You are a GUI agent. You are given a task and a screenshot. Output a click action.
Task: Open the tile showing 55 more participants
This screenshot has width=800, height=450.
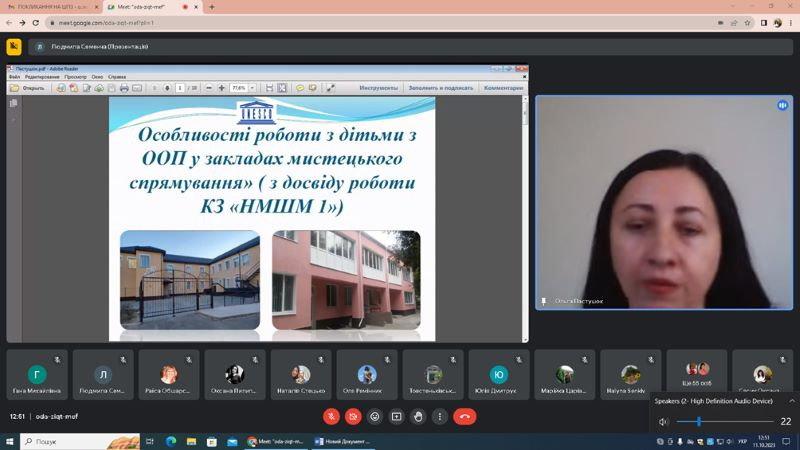(696, 374)
